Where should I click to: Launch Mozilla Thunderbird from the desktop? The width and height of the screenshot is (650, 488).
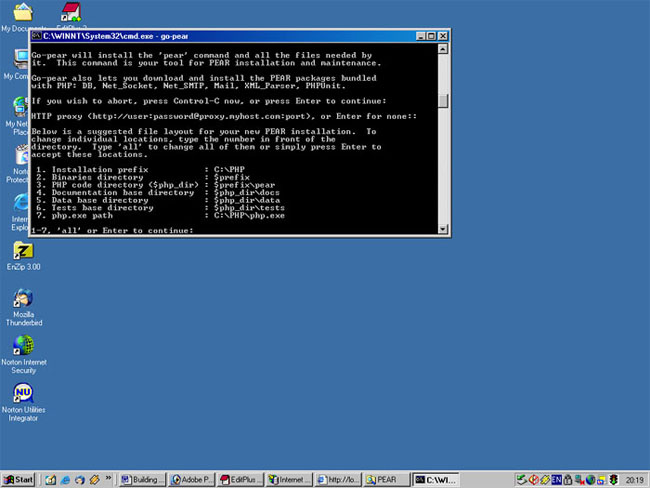(21, 299)
